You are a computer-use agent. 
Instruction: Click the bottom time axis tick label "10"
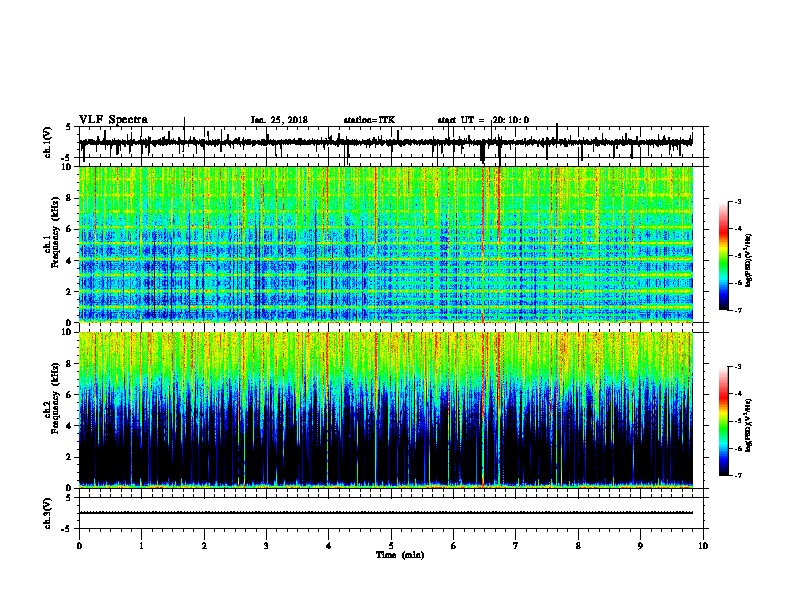(x=703, y=546)
